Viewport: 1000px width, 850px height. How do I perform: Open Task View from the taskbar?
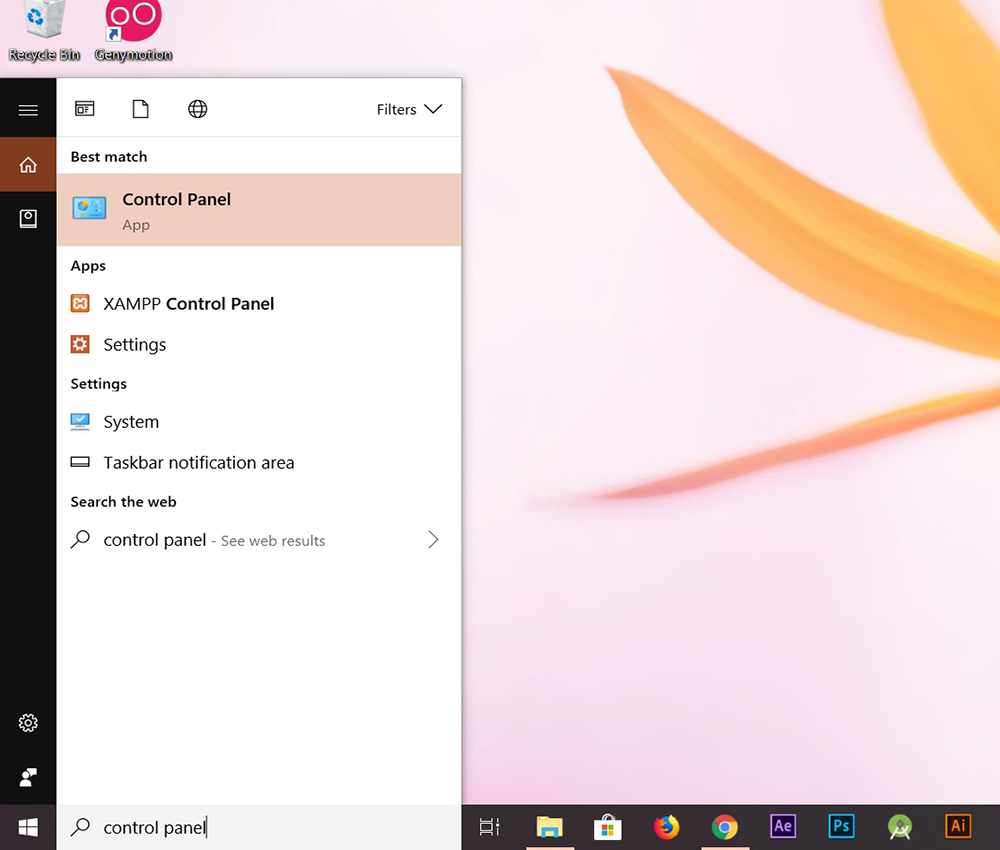tap(489, 827)
